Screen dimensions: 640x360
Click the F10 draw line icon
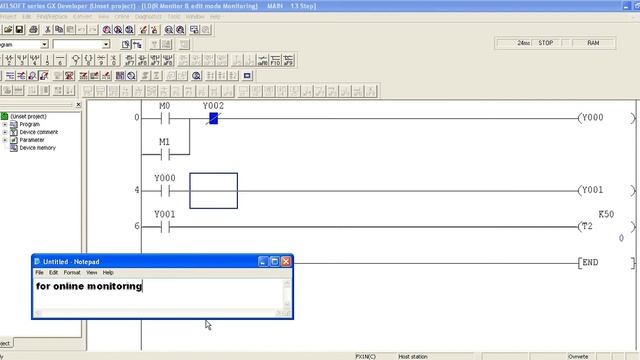276,60
